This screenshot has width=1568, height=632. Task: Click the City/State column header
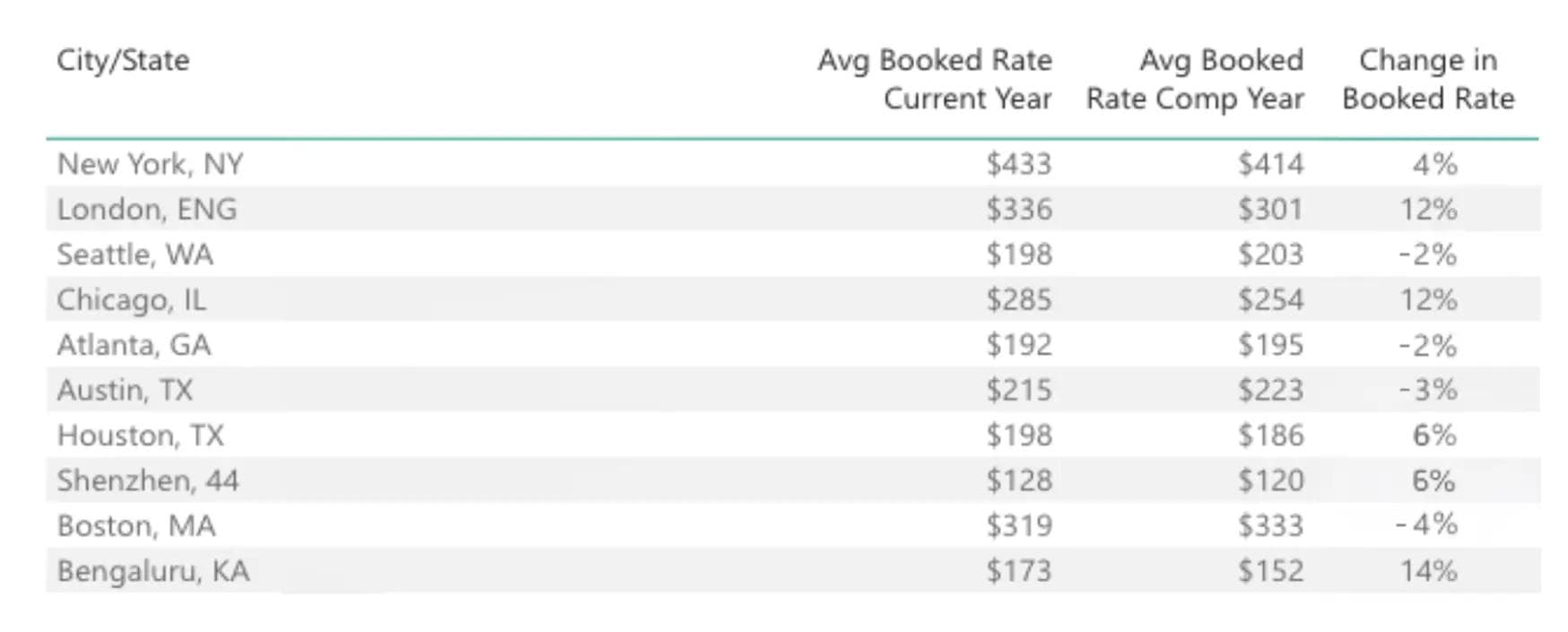click(x=123, y=60)
